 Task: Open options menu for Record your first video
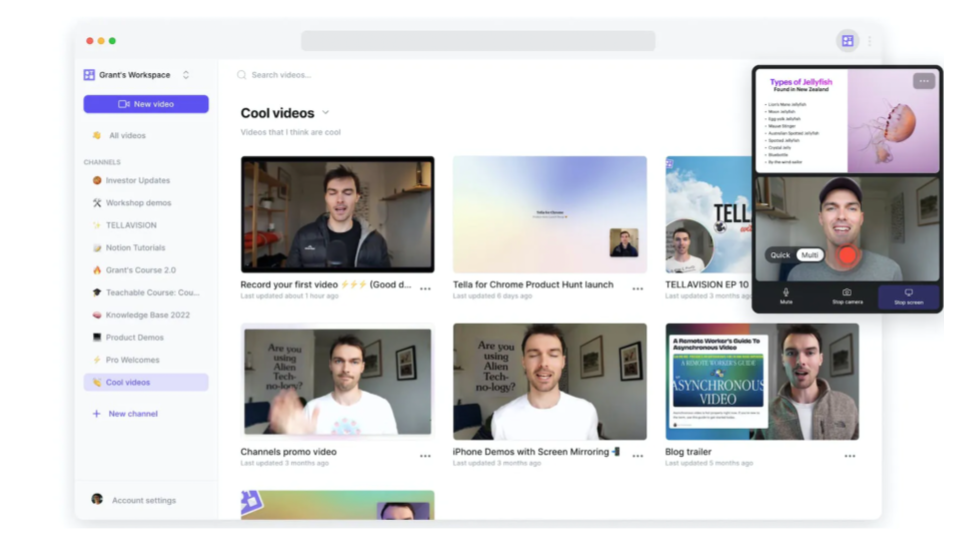[426, 289]
